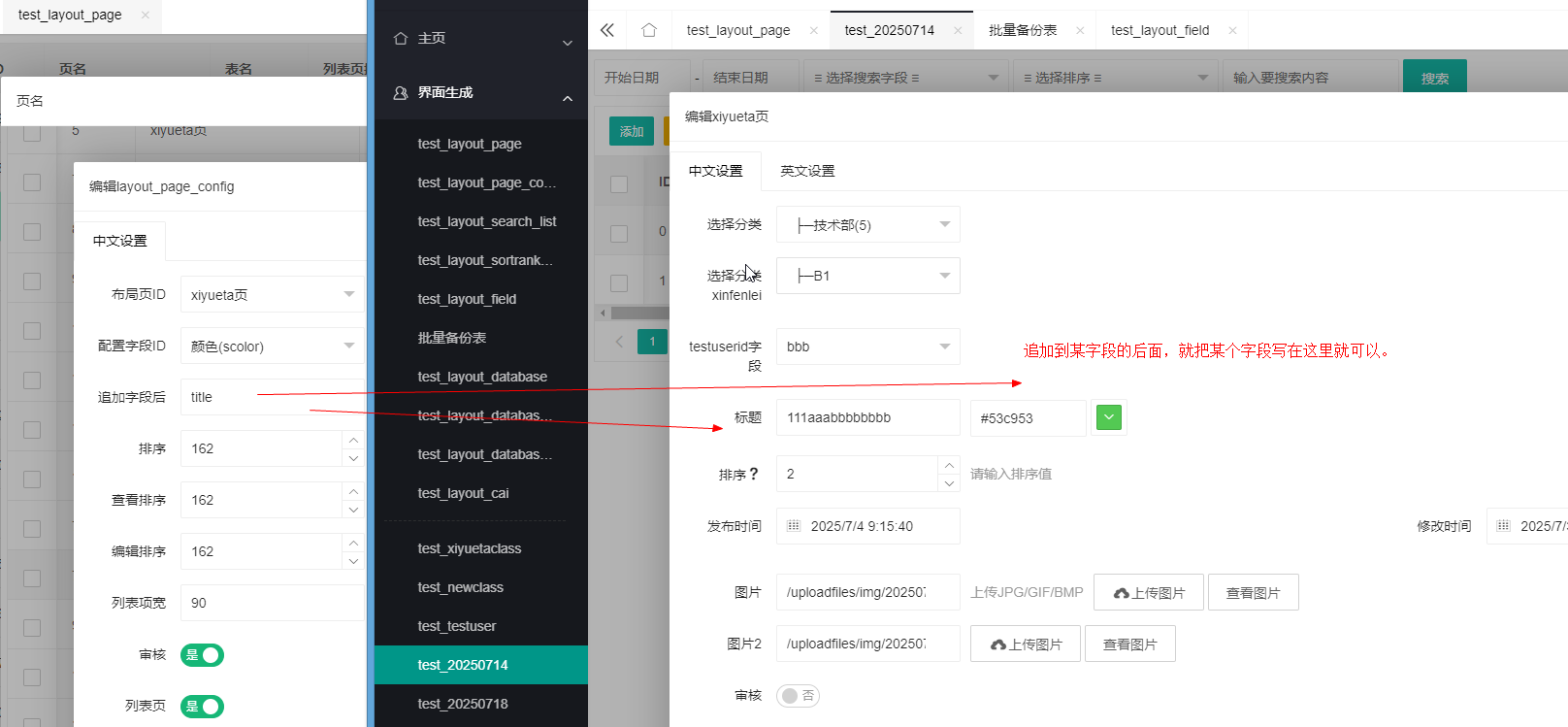Click the 标题 text input field
1568x727 pixels.
[867, 417]
